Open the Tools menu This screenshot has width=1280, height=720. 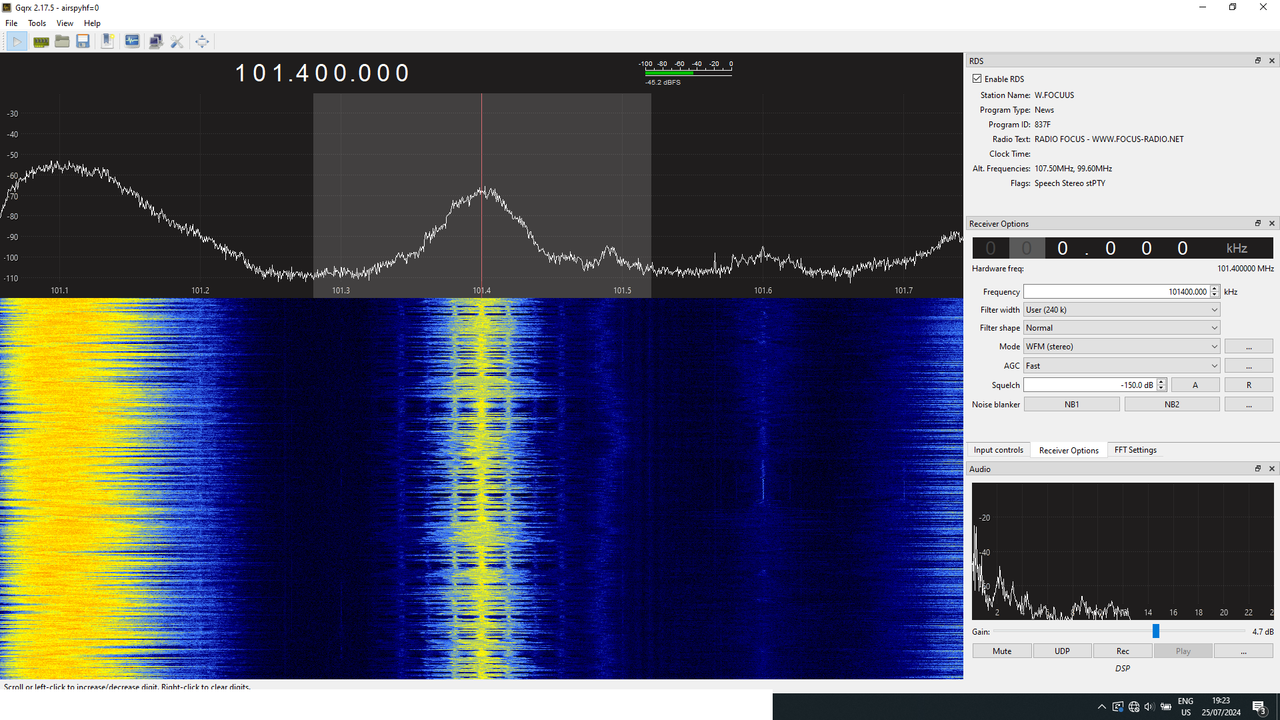(x=37, y=23)
